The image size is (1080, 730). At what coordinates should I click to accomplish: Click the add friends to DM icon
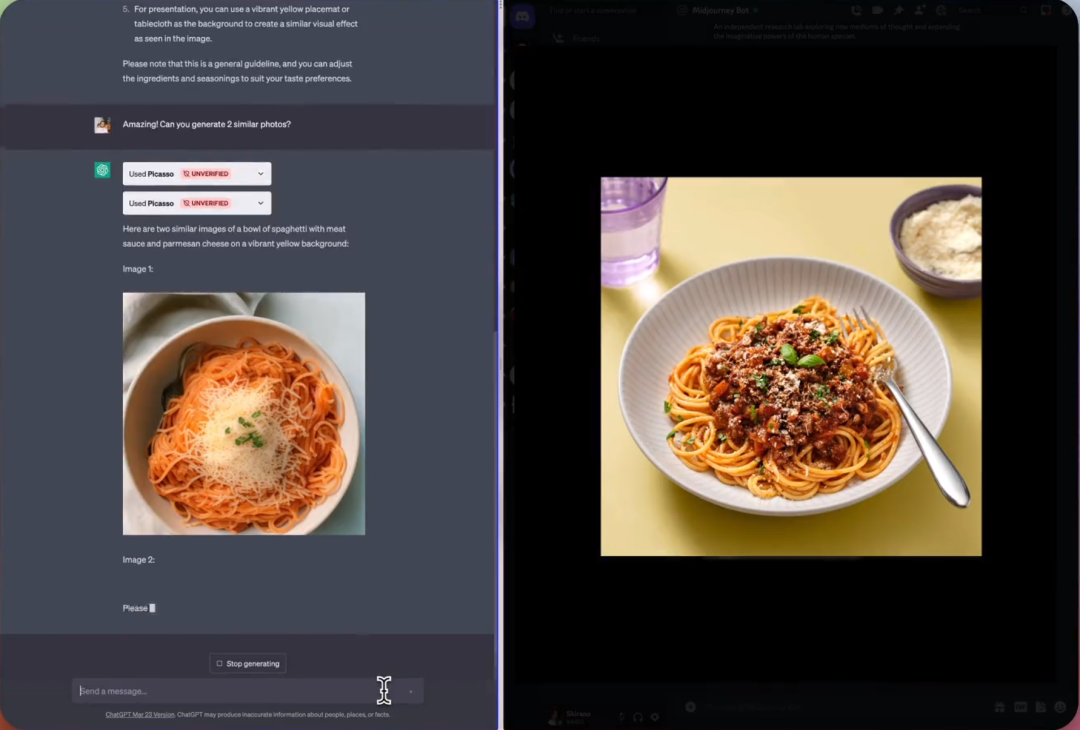click(920, 10)
